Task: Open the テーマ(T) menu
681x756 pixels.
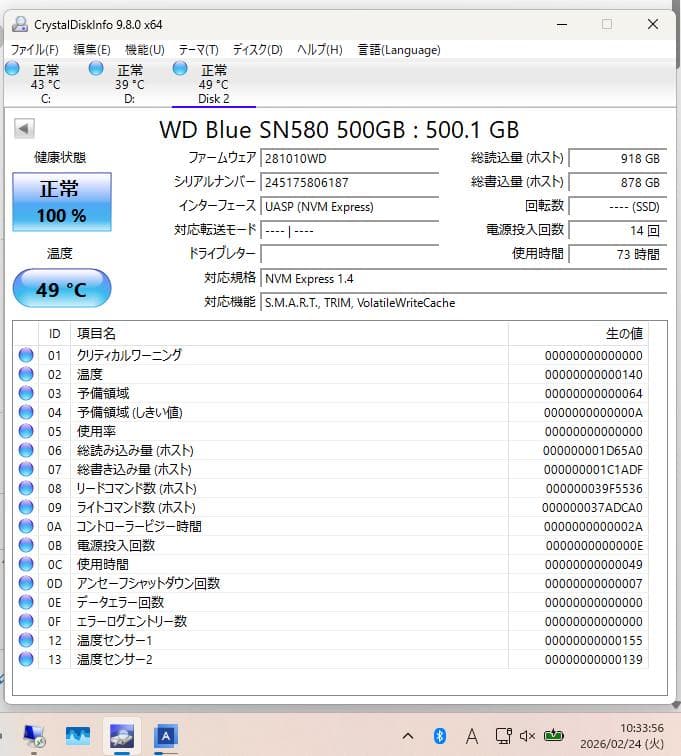Action: point(198,50)
